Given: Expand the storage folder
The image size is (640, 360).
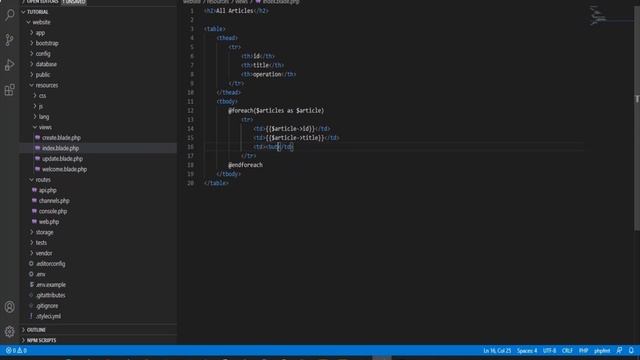Looking at the screenshot, I should coord(44,232).
